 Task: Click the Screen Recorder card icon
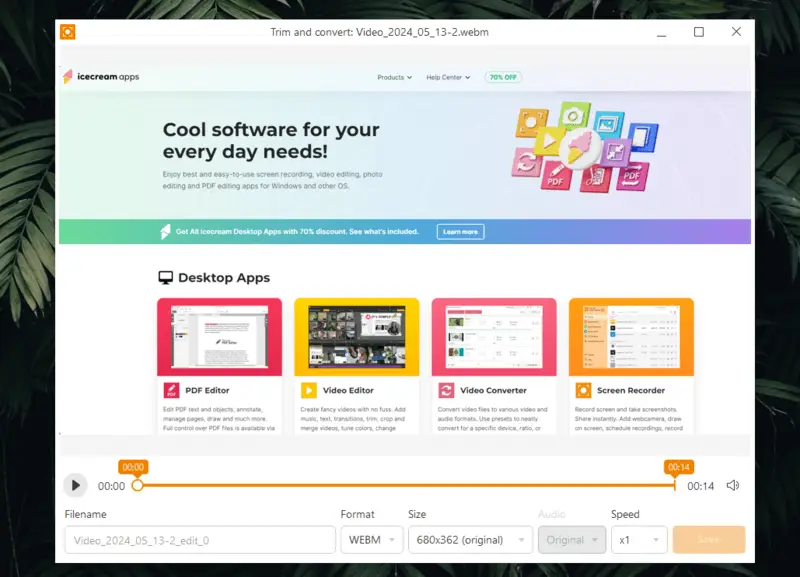coord(583,390)
